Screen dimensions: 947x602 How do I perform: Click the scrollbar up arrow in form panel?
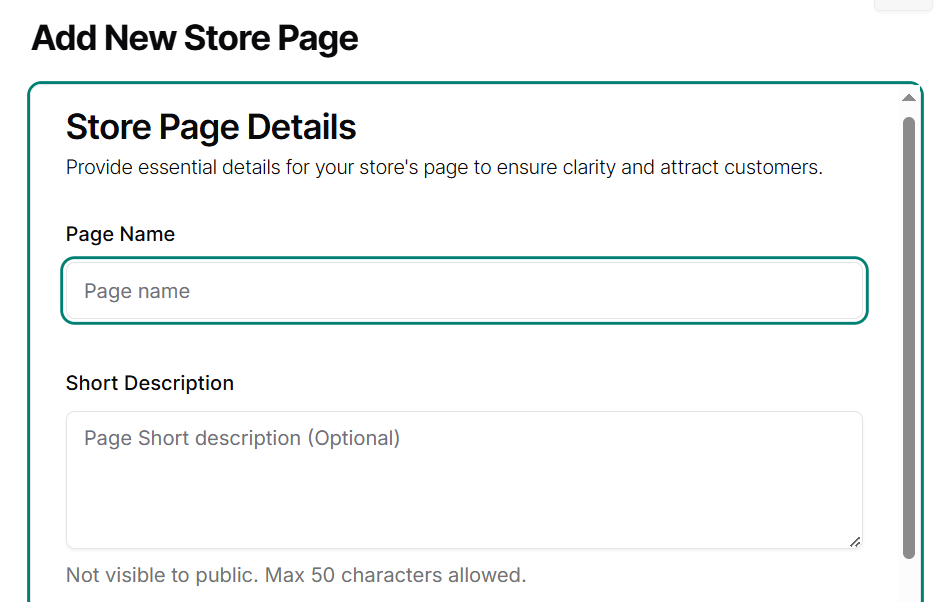click(908, 98)
